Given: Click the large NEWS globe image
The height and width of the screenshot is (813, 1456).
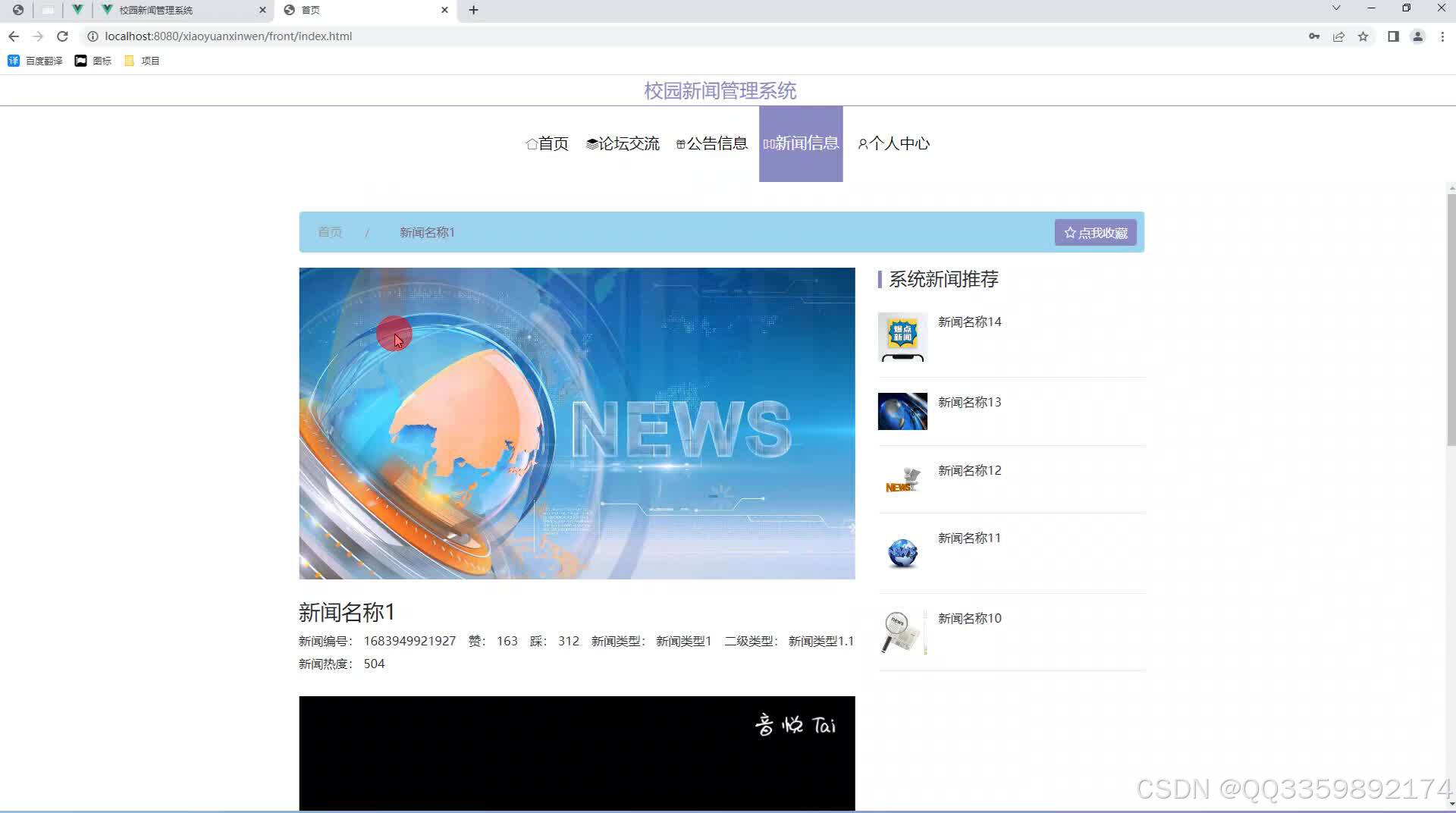Looking at the screenshot, I should pos(577,423).
